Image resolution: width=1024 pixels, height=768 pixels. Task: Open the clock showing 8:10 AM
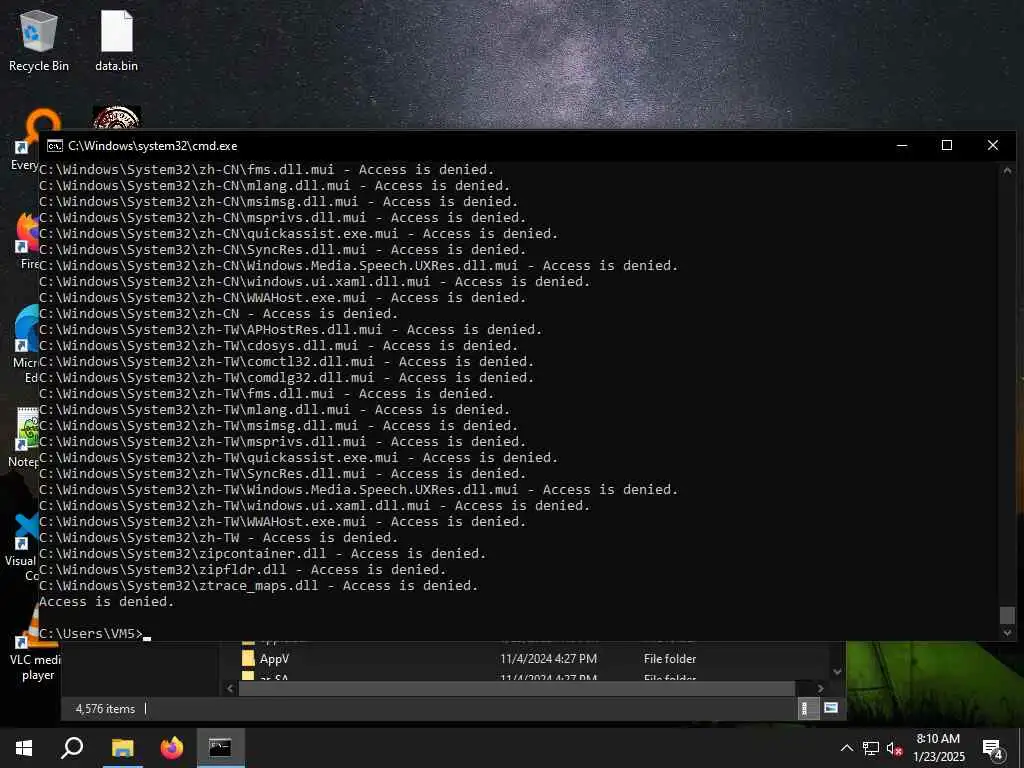938,748
